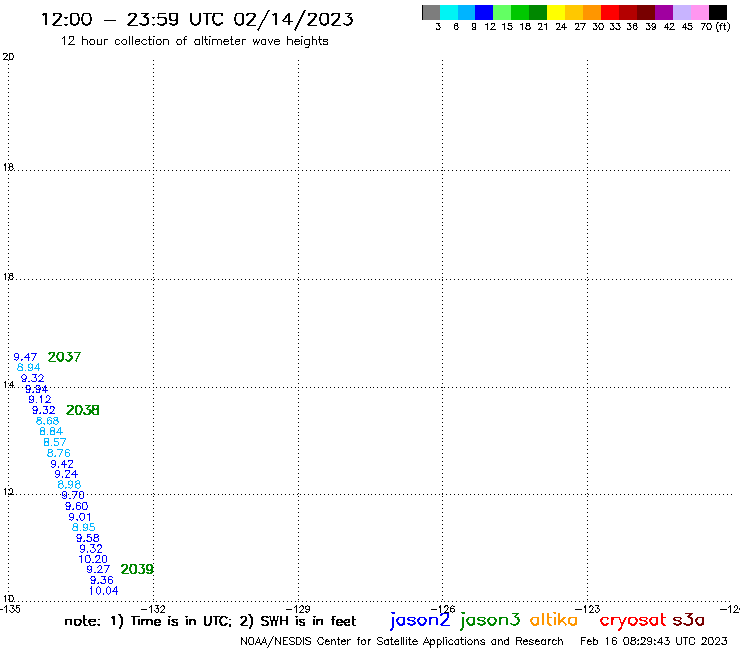Click the 8.95 wave height value
Image resolution: width=740 pixels, height=650 pixels.
coord(84,527)
